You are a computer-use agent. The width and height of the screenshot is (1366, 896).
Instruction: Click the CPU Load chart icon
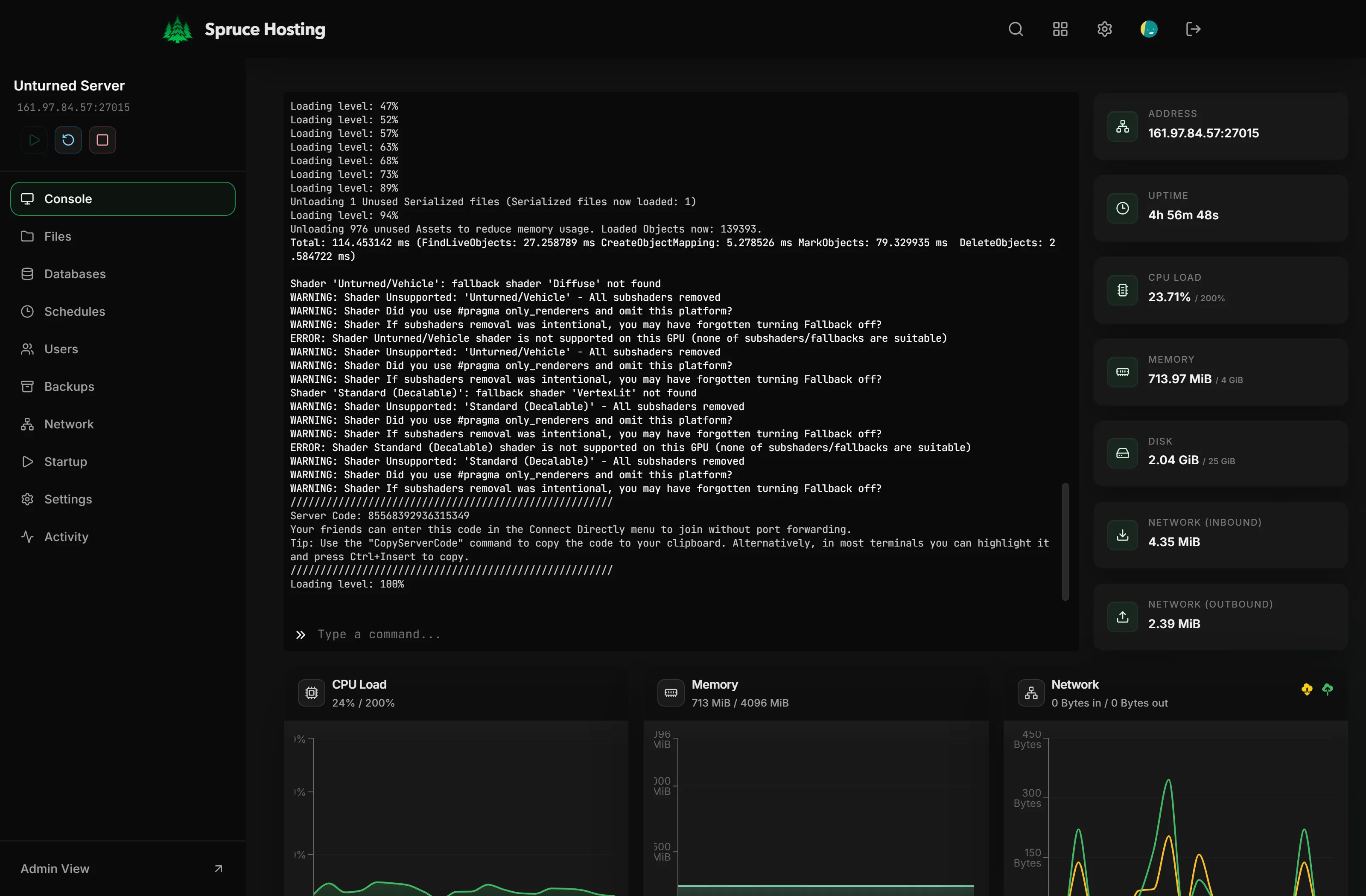(312, 693)
